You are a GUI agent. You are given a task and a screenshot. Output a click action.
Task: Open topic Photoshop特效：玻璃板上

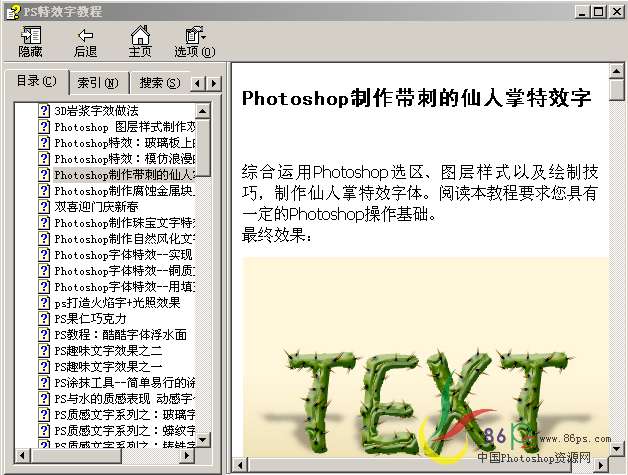pyautogui.click(x=125, y=143)
